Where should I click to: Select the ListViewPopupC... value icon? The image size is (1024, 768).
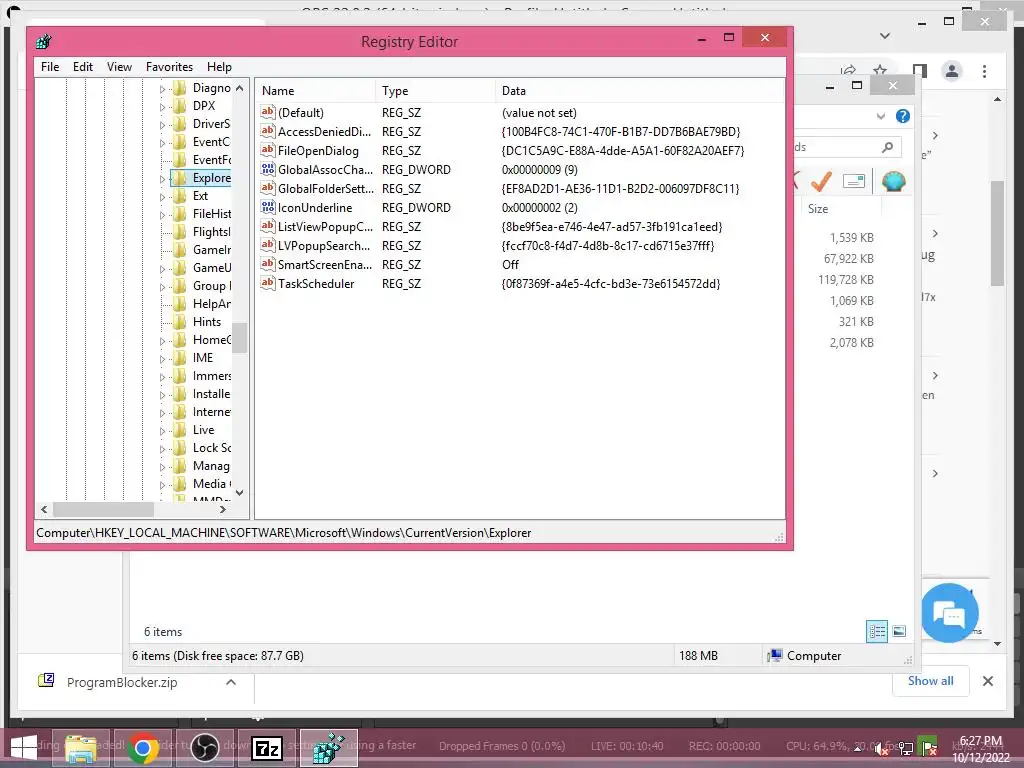[x=268, y=226]
